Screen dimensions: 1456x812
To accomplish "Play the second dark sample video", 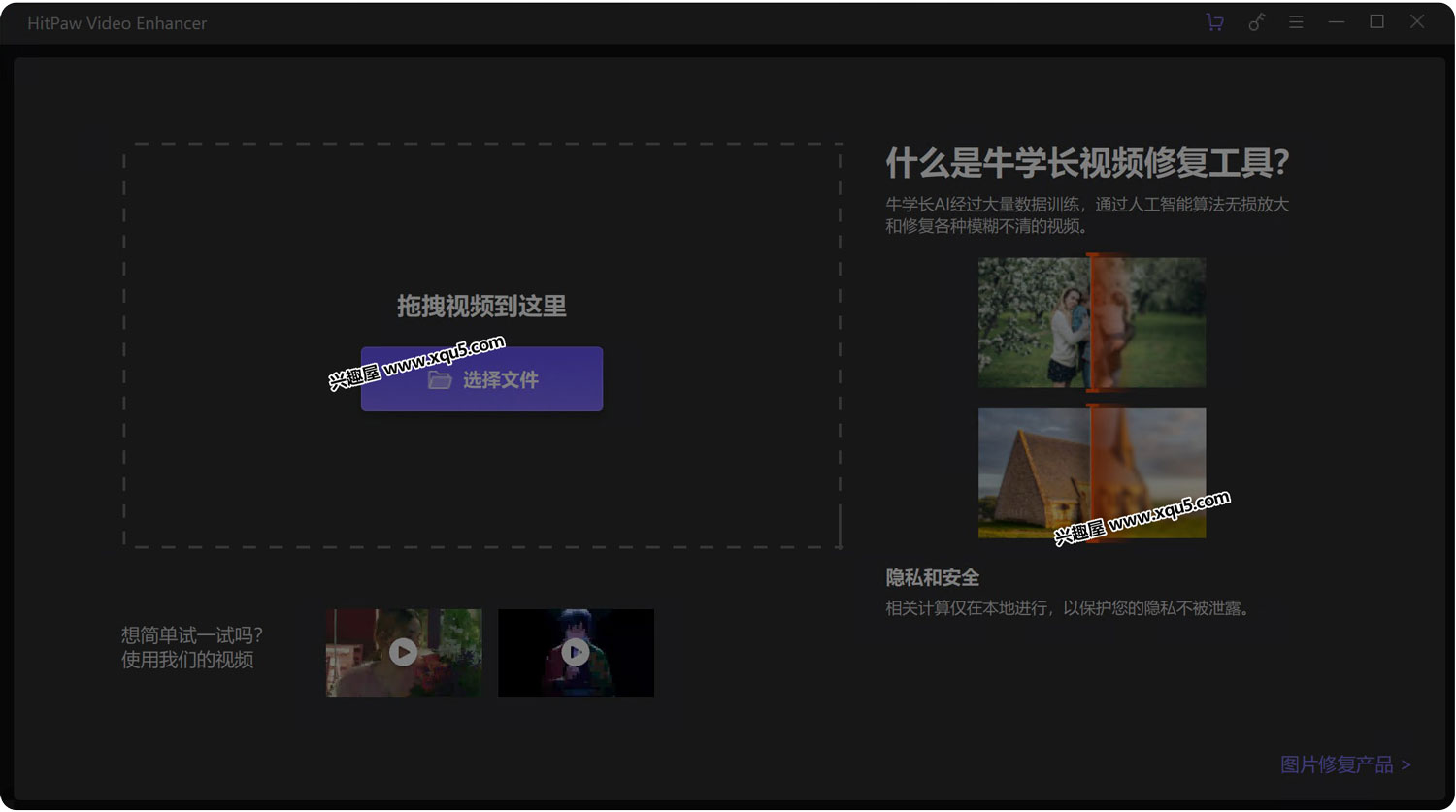I will pyautogui.click(x=576, y=653).
